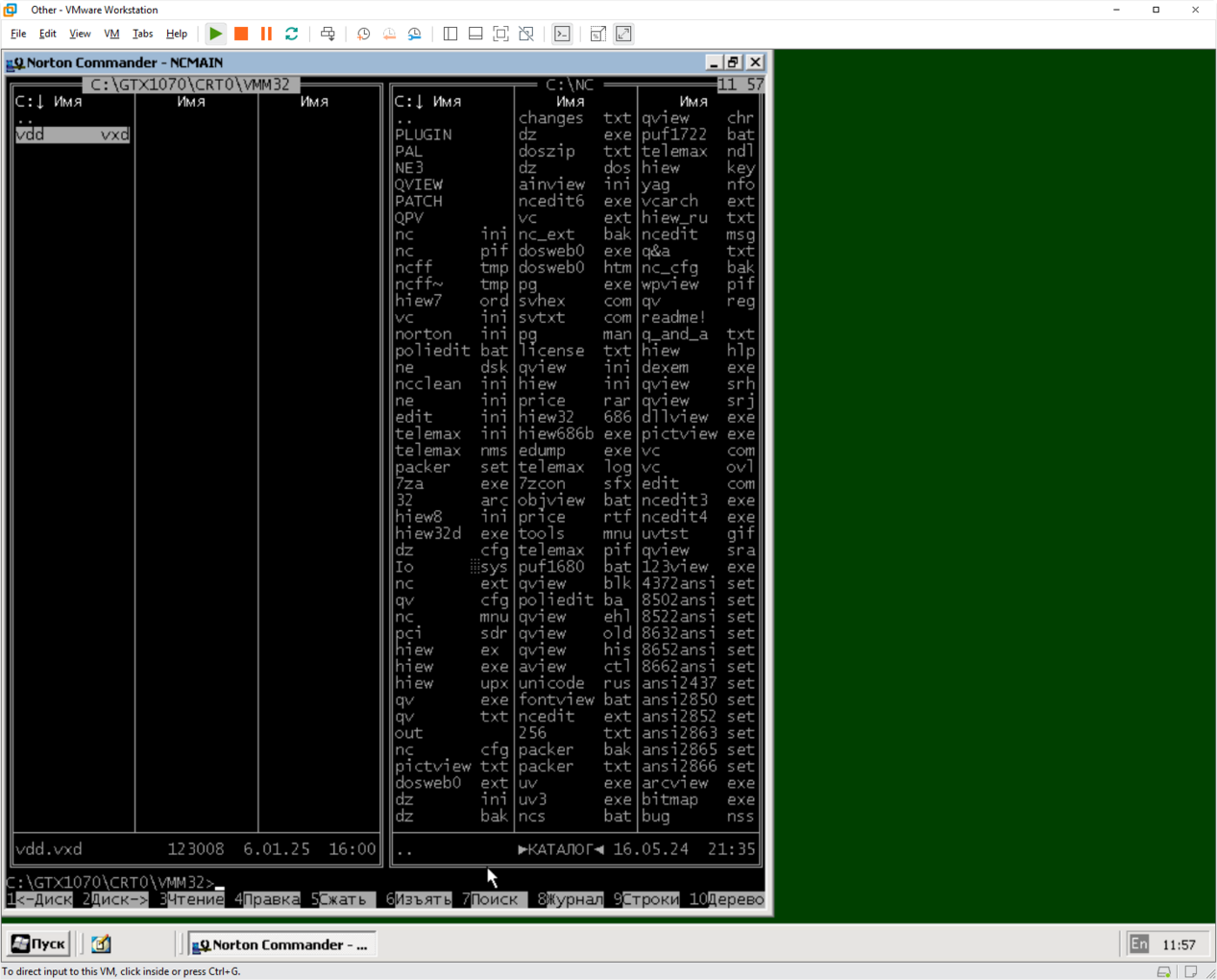Open Snapshot Manager wrench-clock icon
The width and height of the screenshot is (1217, 980).
(x=415, y=34)
